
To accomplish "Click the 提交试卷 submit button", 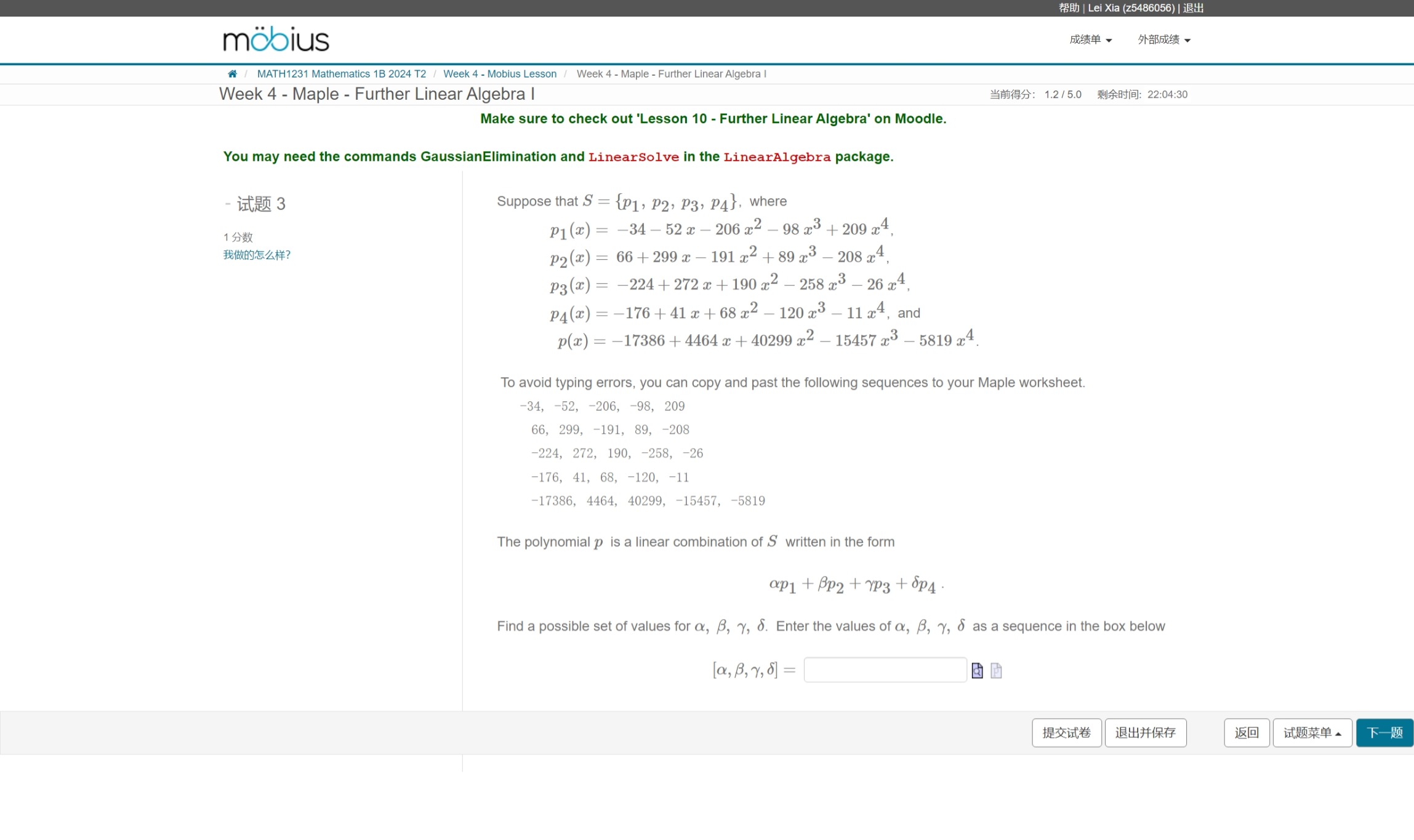I will [x=1066, y=732].
